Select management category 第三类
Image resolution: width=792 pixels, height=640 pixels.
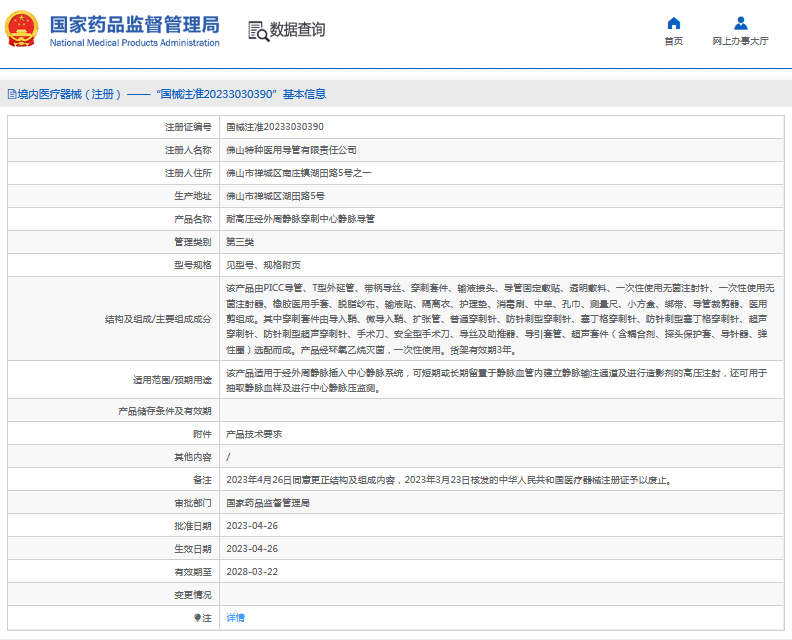click(240, 242)
